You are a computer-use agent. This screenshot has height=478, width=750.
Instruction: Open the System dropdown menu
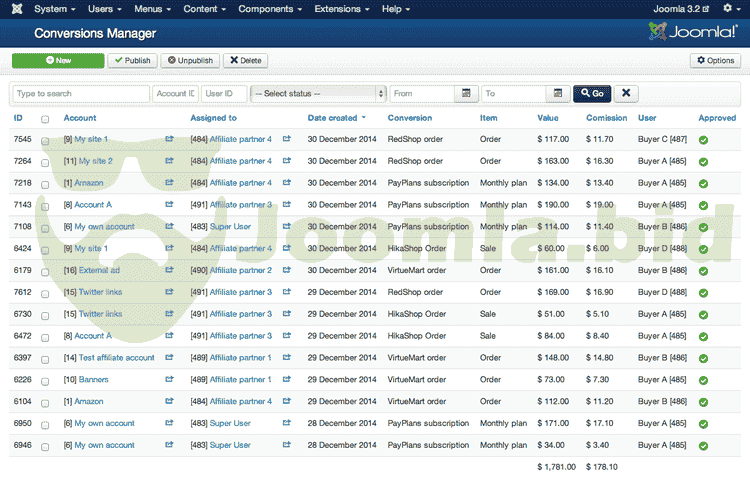[54, 9]
